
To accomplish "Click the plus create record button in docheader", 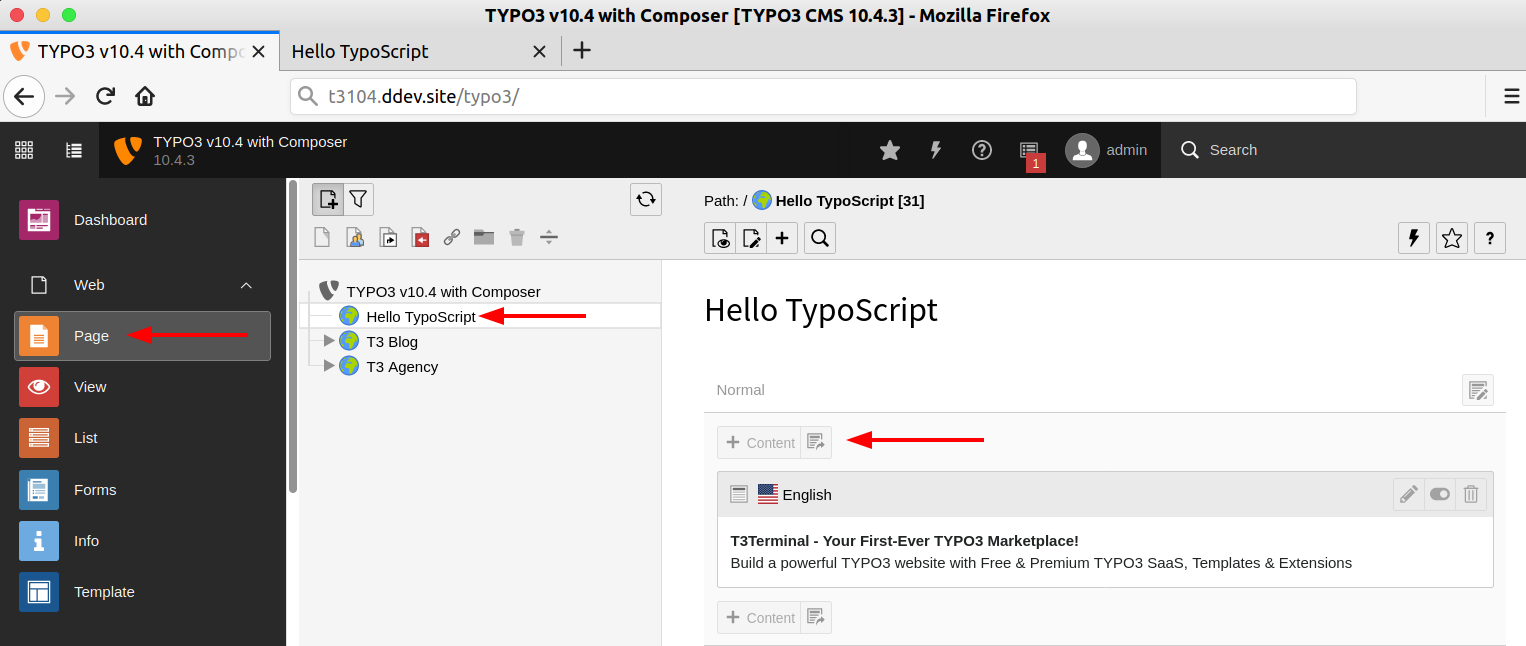I will tap(782, 238).
